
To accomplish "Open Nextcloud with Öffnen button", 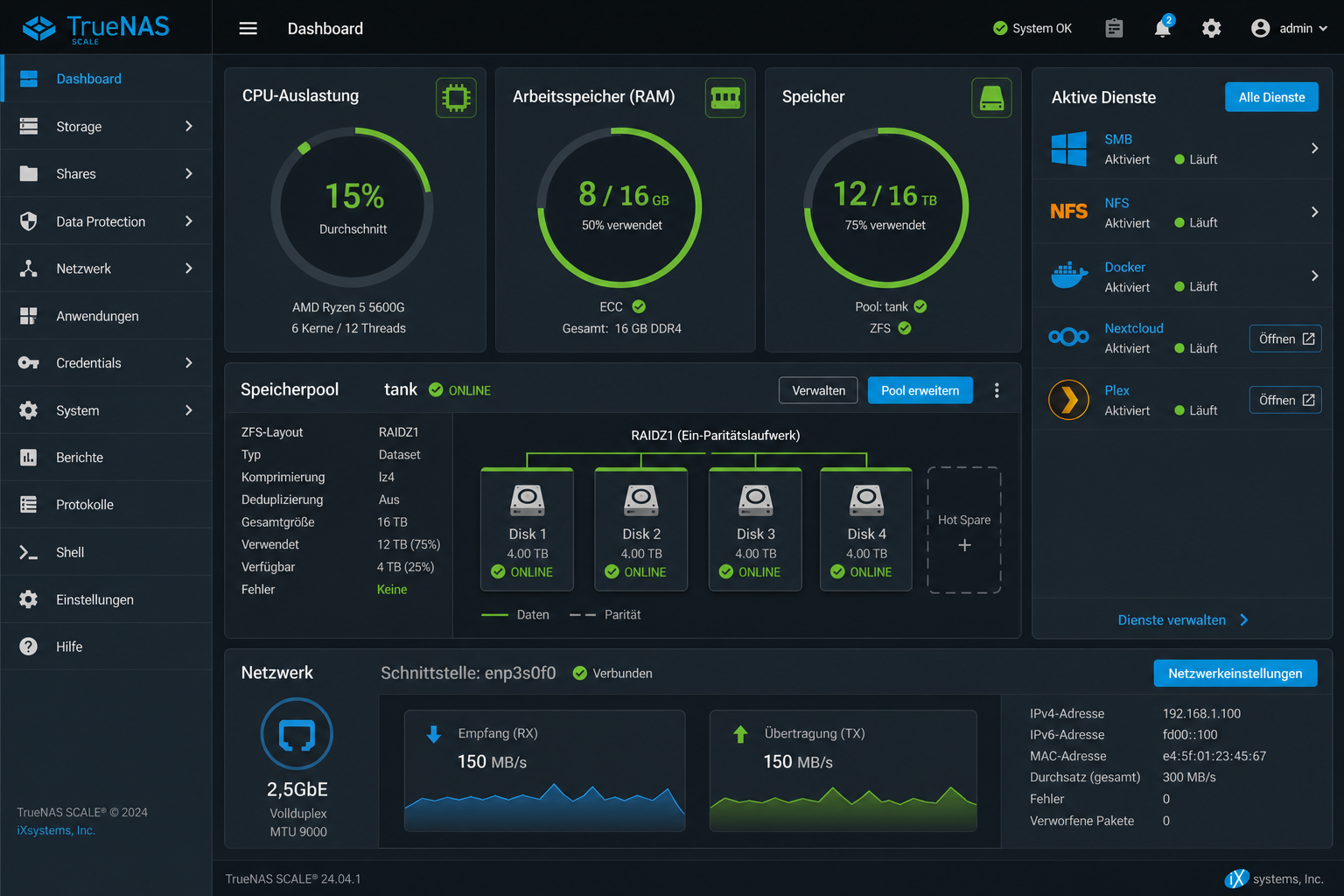I will [1285, 339].
